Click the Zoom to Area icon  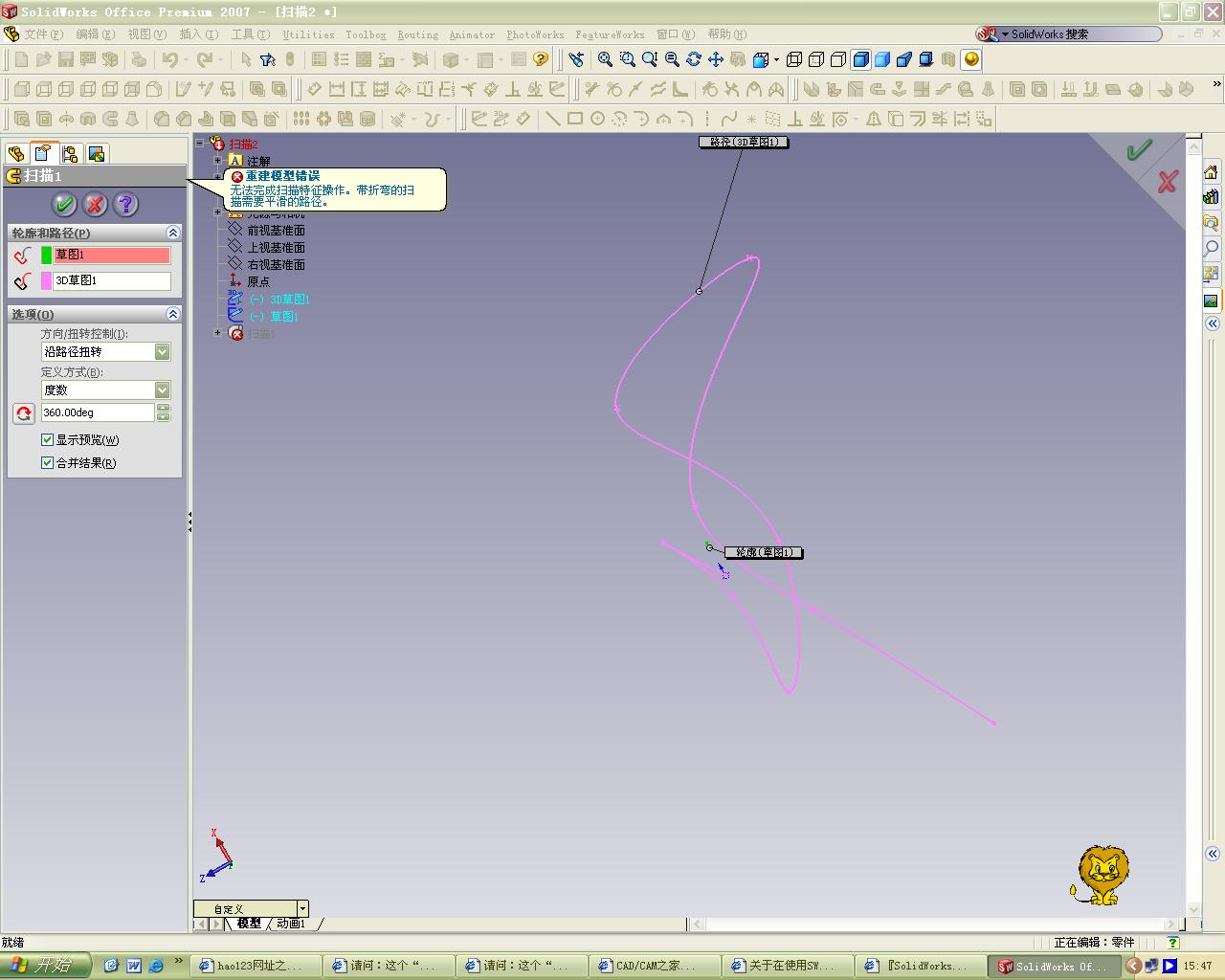click(x=628, y=59)
